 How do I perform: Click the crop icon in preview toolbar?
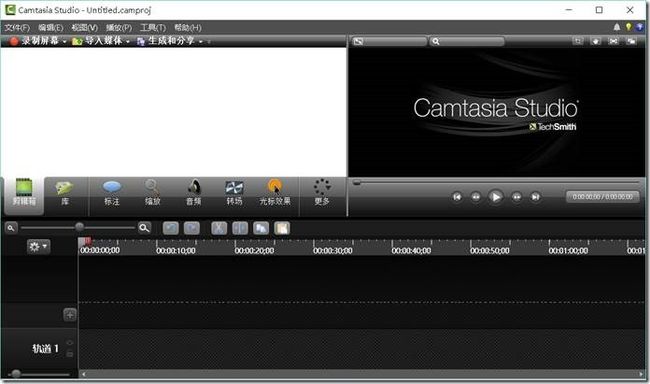click(578, 41)
